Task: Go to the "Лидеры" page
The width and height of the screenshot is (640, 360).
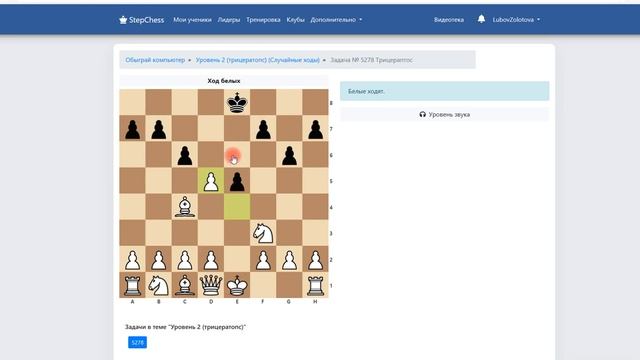Action: click(229, 20)
